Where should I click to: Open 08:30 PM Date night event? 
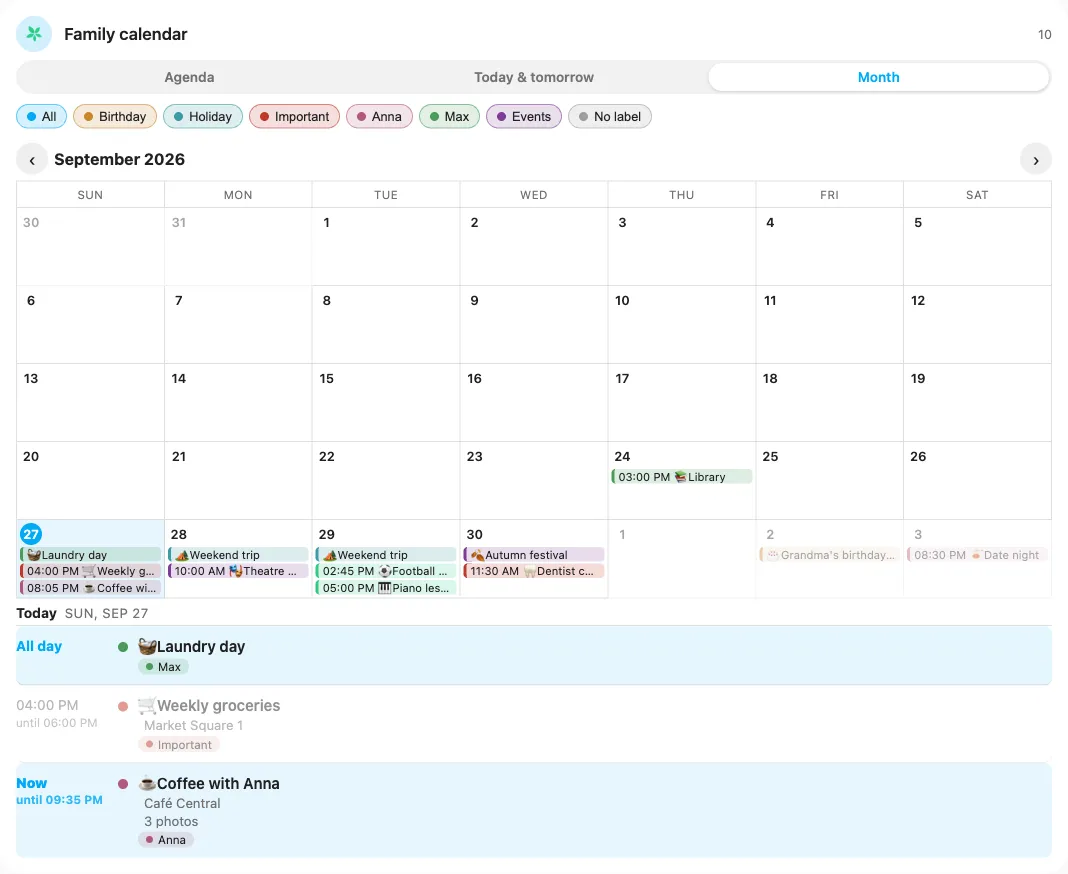[x=977, y=555]
